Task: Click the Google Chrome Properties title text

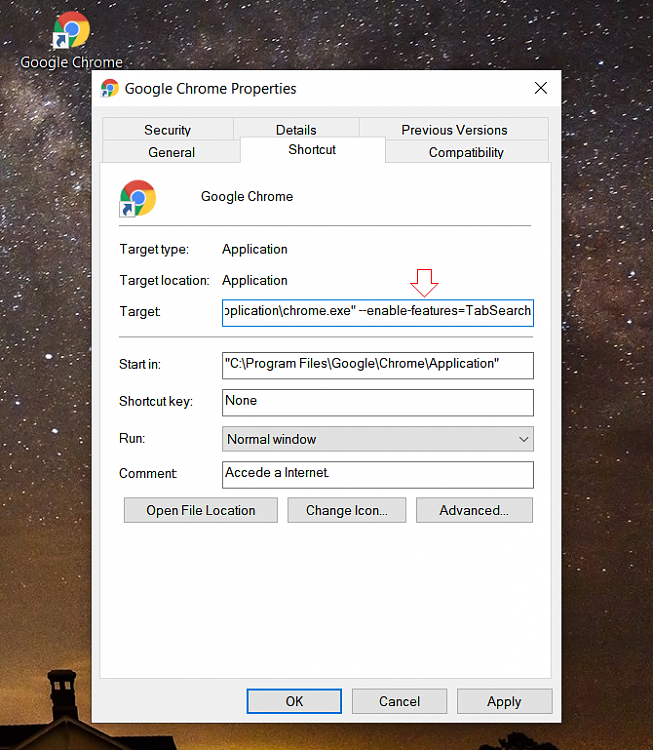Action: coord(210,89)
